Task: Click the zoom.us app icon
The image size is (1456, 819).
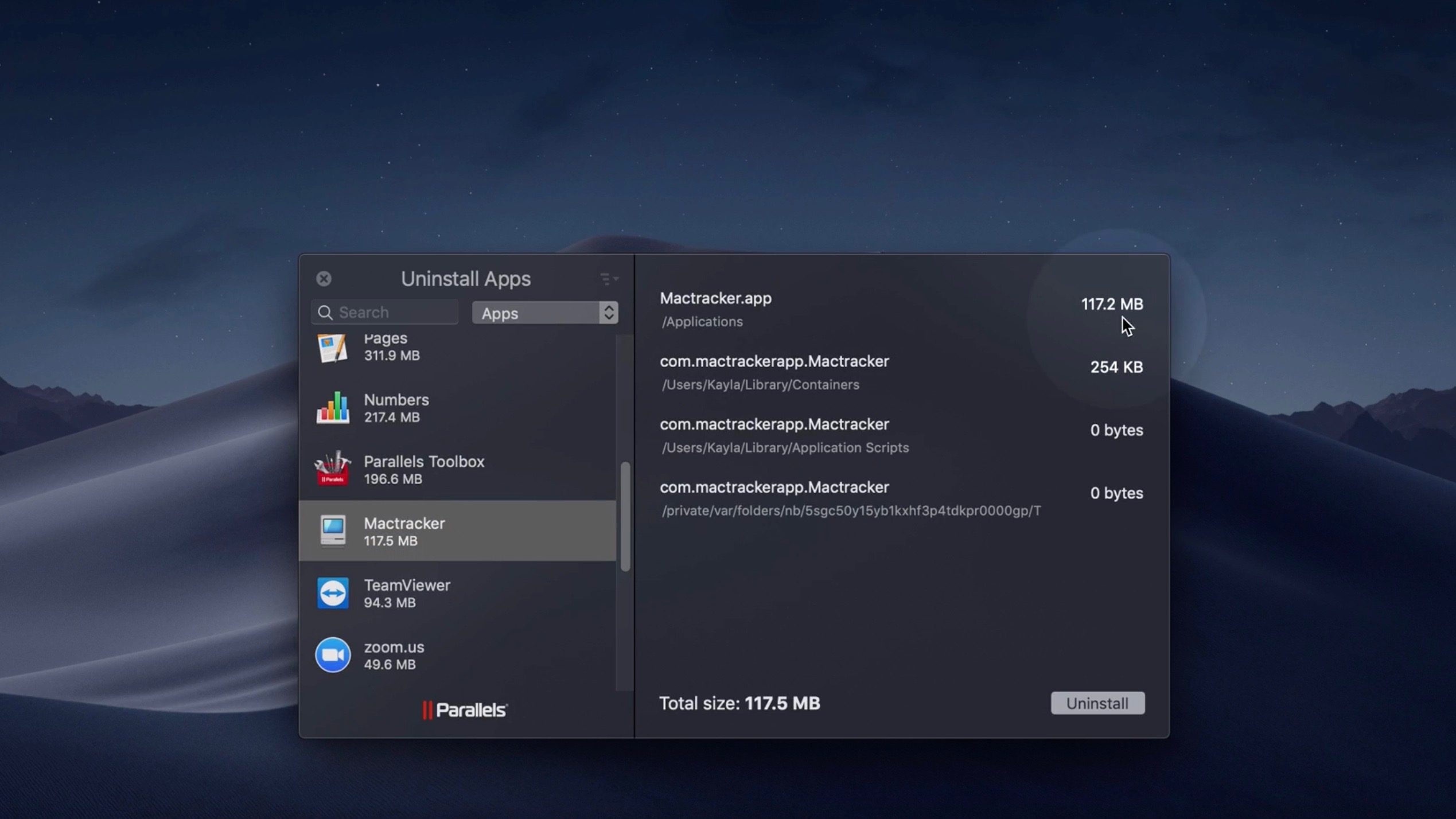Action: 333,655
